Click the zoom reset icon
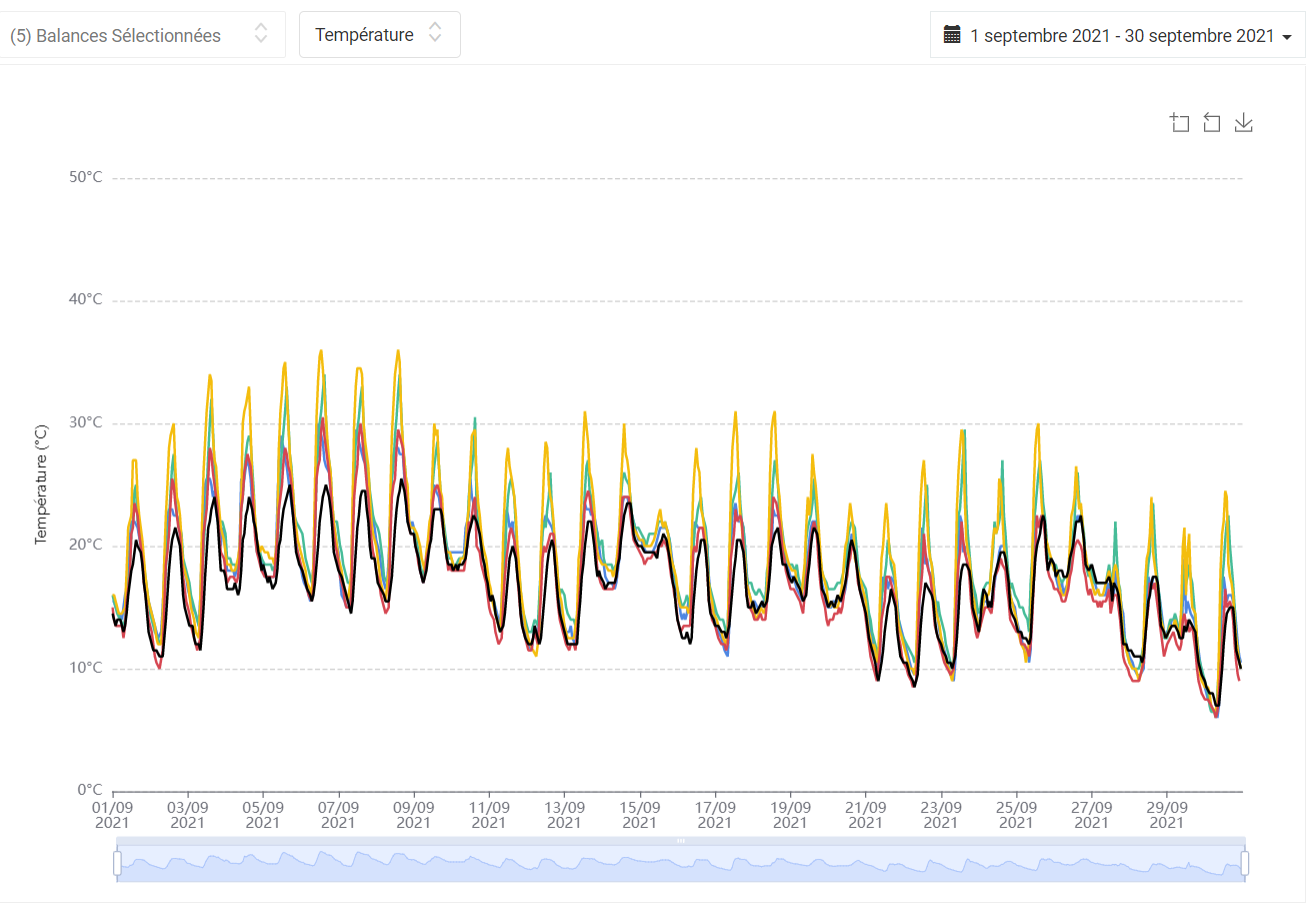This screenshot has width=1309, height=906. [x=1211, y=122]
